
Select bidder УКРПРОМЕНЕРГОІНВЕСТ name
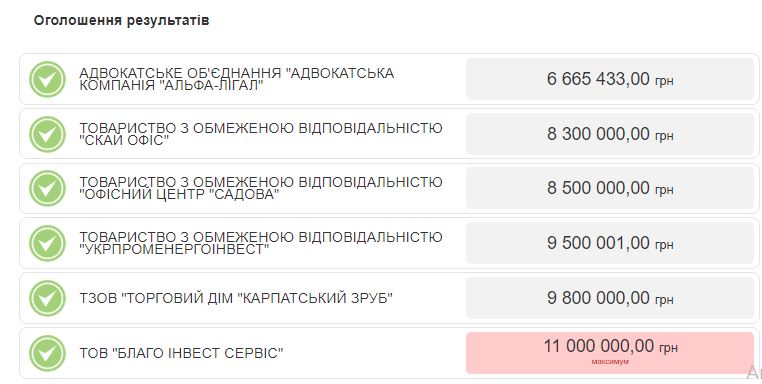(x=261, y=244)
